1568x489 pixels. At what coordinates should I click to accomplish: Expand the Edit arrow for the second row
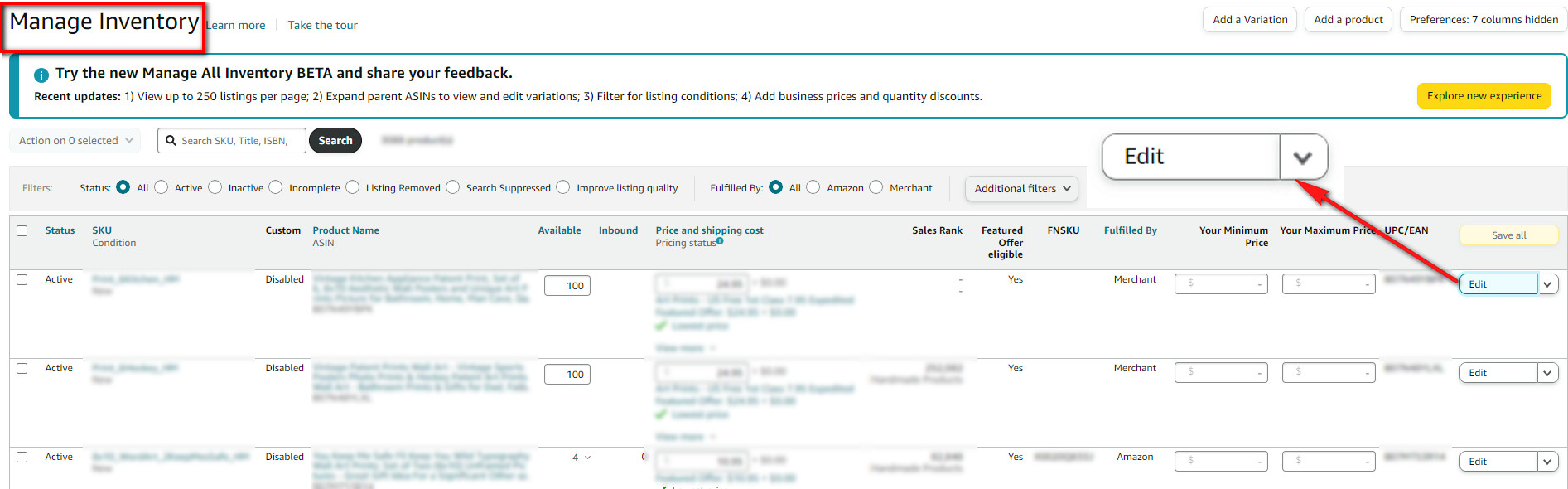tap(1547, 373)
